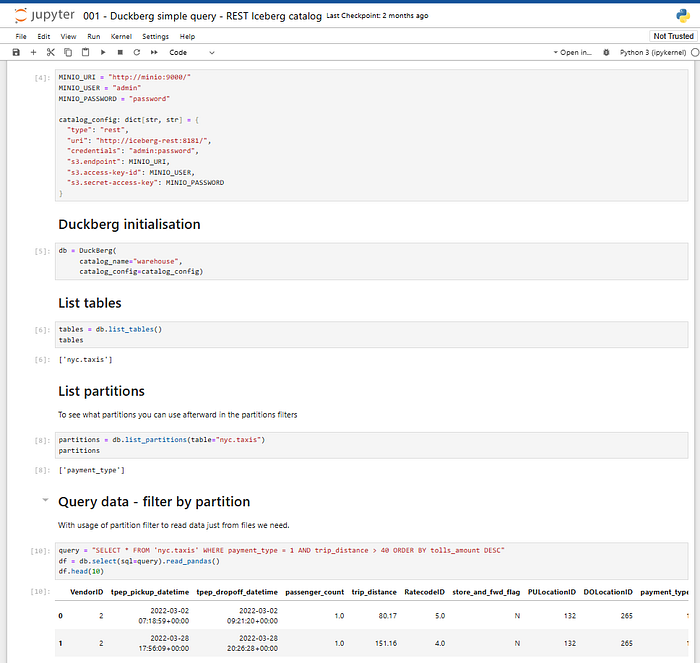The image size is (700, 663).
Task: Open the Help menu
Action: tap(188, 37)
